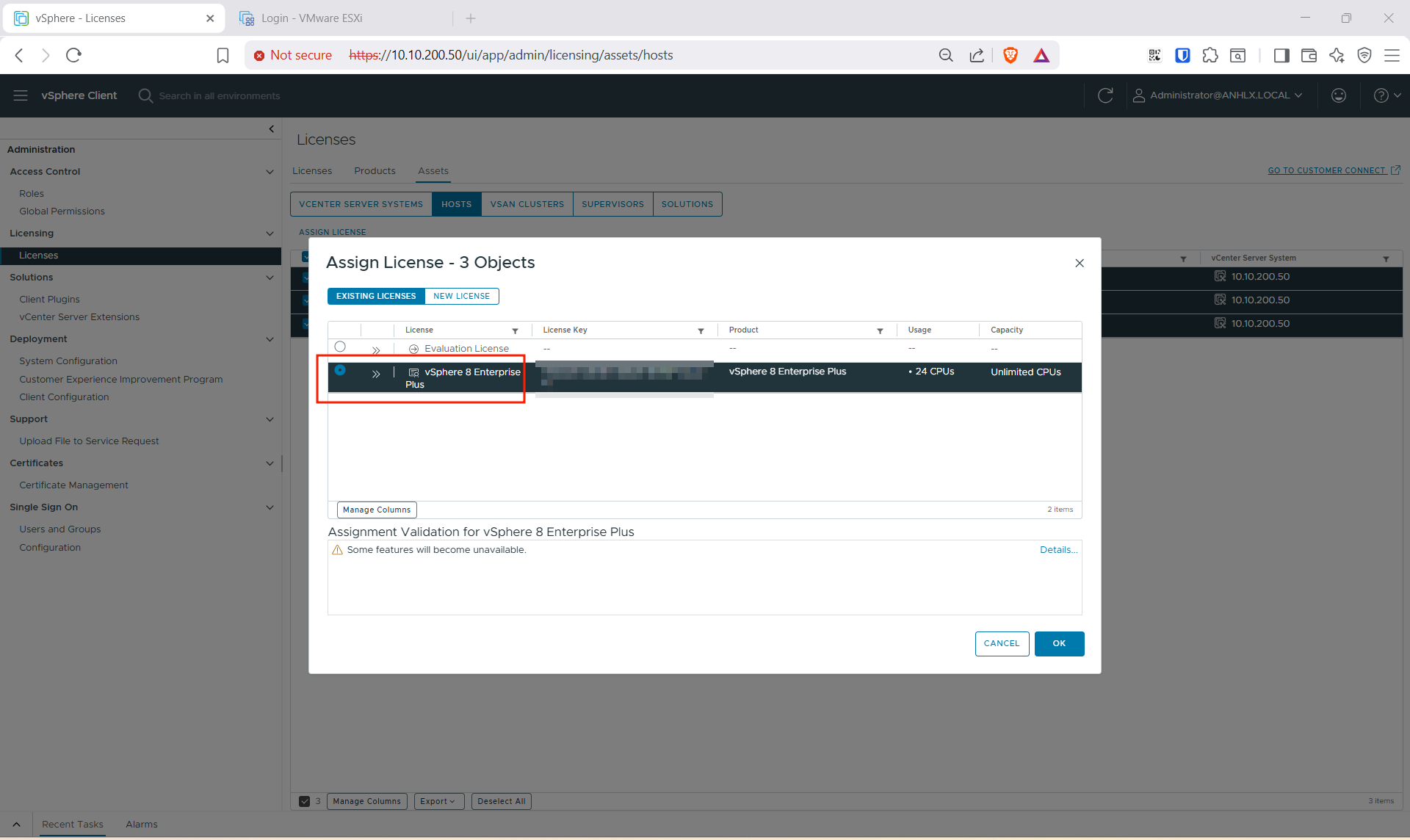Collapse the Support section
This screenshot has height=840, width=1410.
tap(270, 419)
